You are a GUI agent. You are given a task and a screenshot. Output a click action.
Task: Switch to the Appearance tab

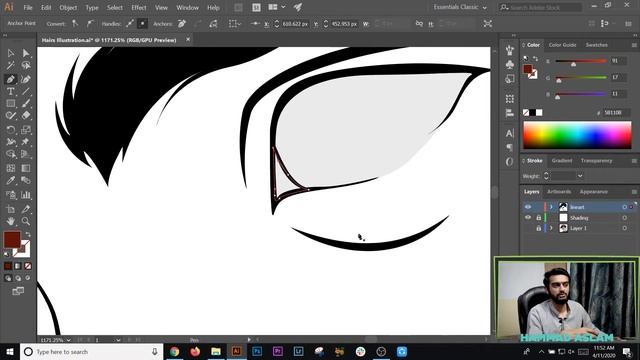(593, 192)
